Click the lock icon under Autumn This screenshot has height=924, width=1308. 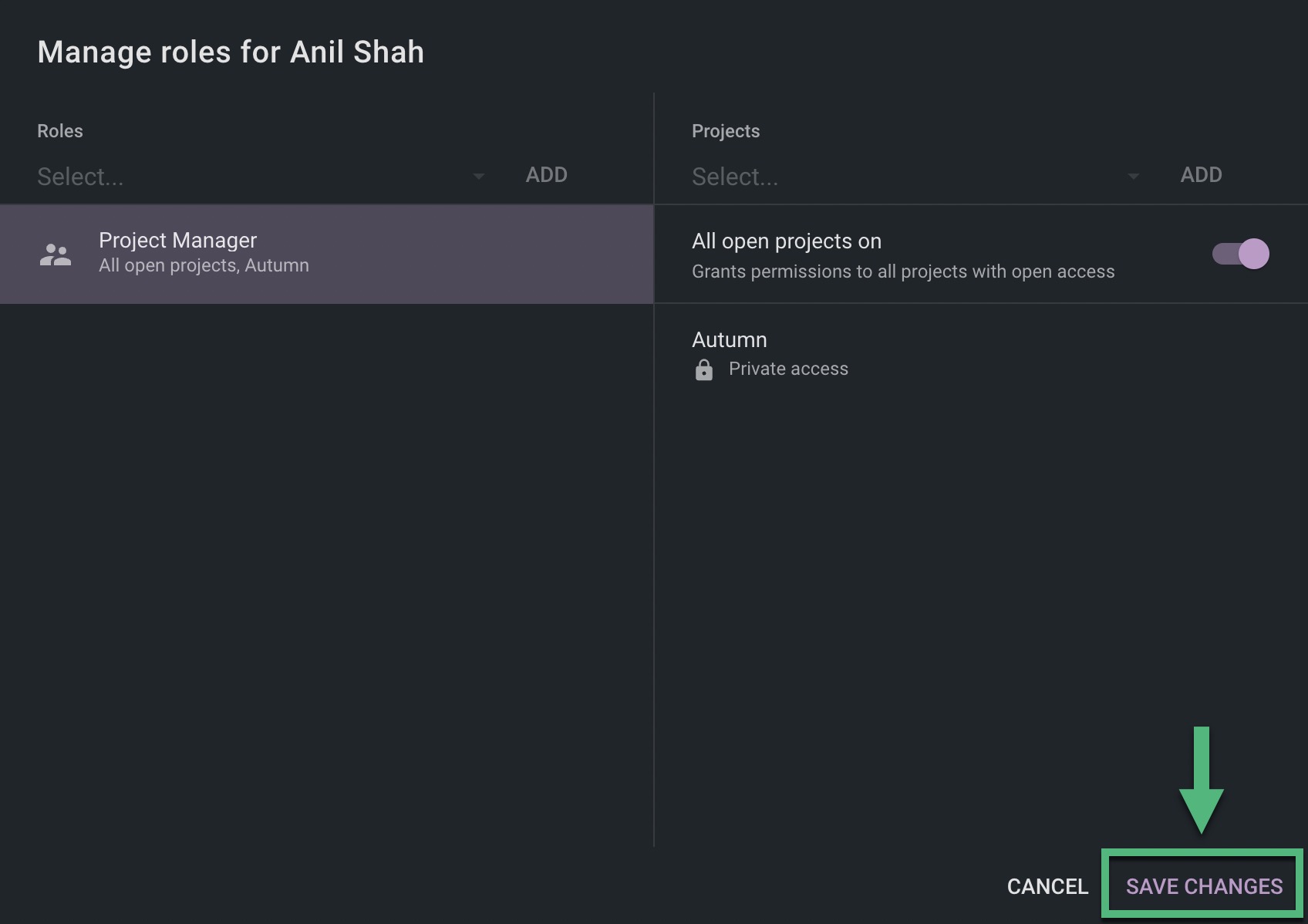point(703,370)
